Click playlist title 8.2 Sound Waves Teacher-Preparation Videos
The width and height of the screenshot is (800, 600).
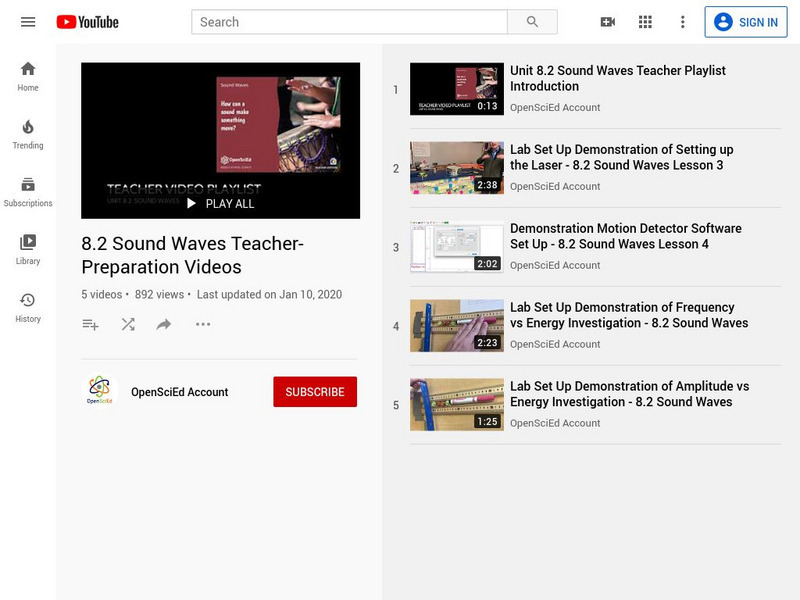(x=192, y=255)
